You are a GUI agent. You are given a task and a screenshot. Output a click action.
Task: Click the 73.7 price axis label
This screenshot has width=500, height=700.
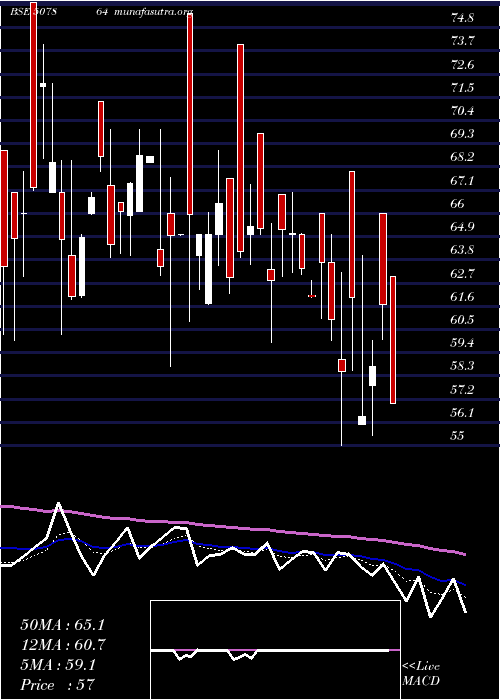[462, 42]
